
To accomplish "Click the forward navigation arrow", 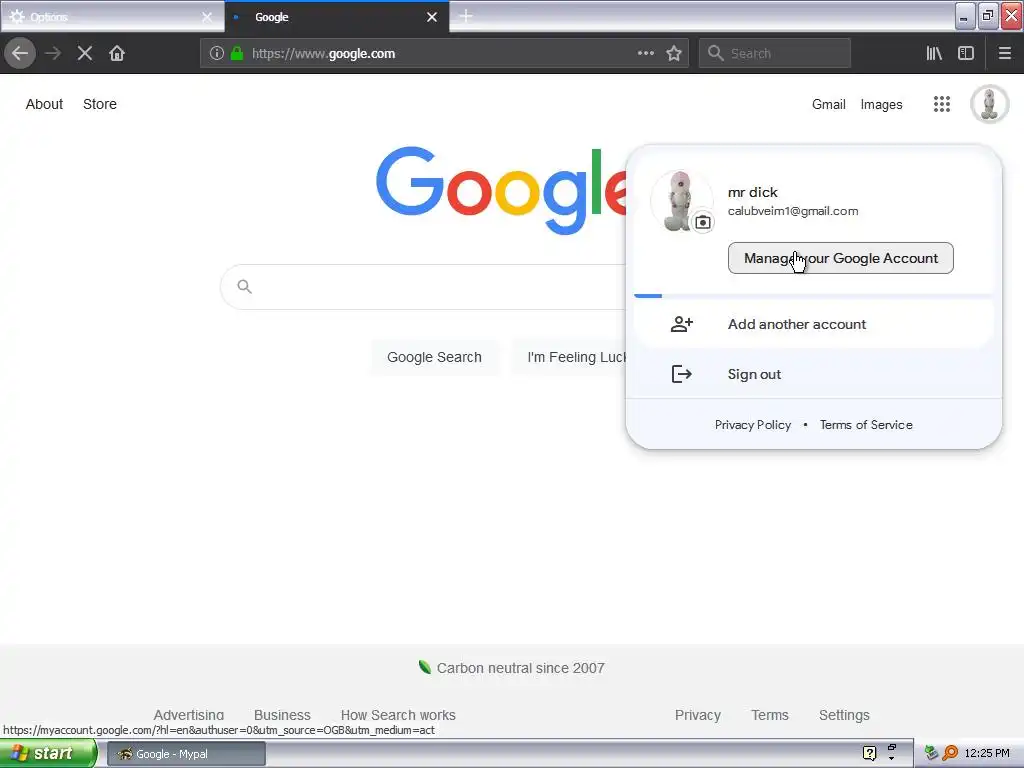I will [x=54, y=53].
